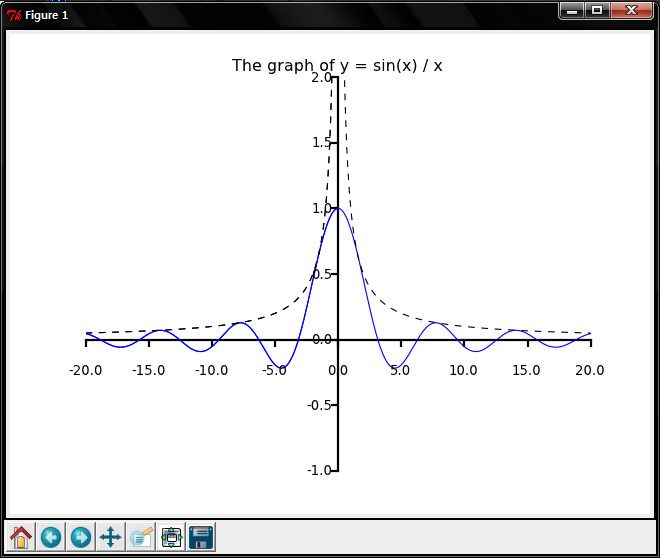Click the x-axis label '20.0'
Image resolution: width=660 pixels, height=558 pixels.
tap(590, 370)
